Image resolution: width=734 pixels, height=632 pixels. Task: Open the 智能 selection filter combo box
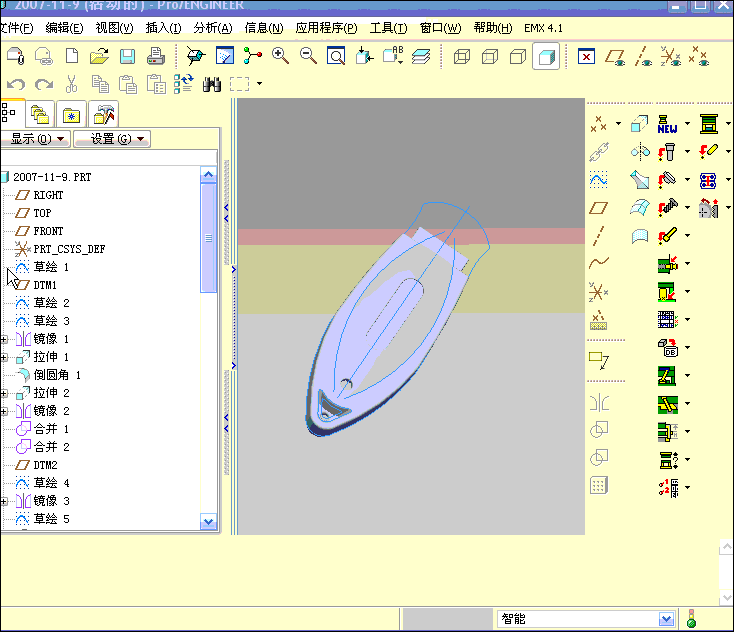click(x=586, y=619)
